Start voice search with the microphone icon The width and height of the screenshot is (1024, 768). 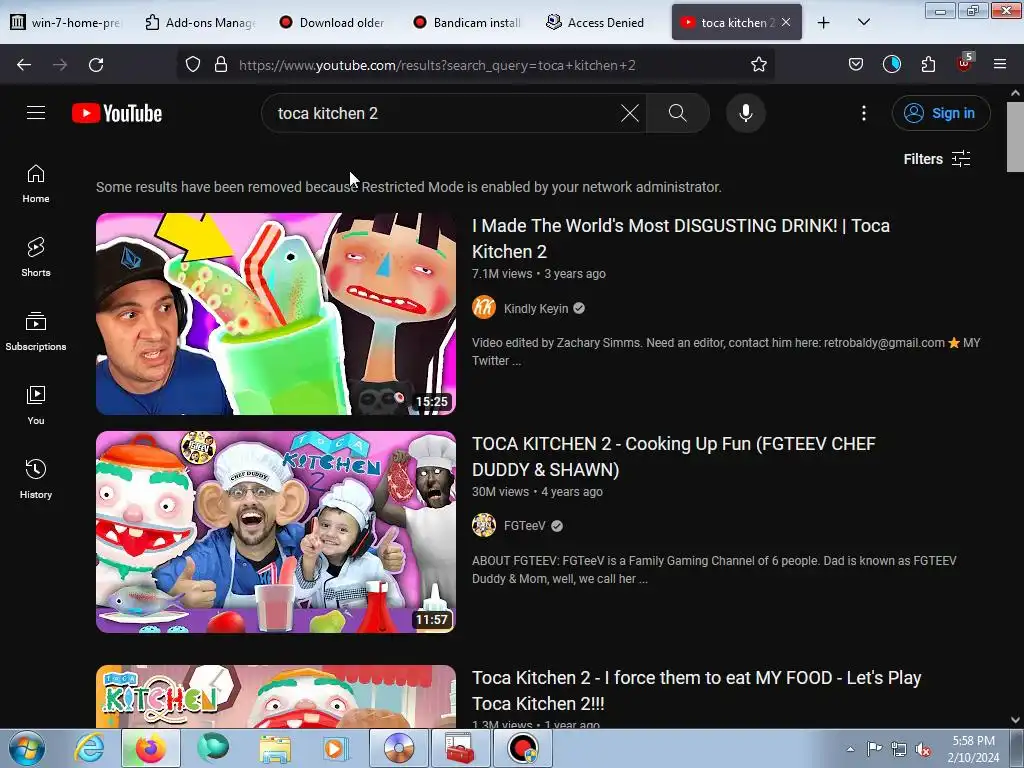coord(746,113)
